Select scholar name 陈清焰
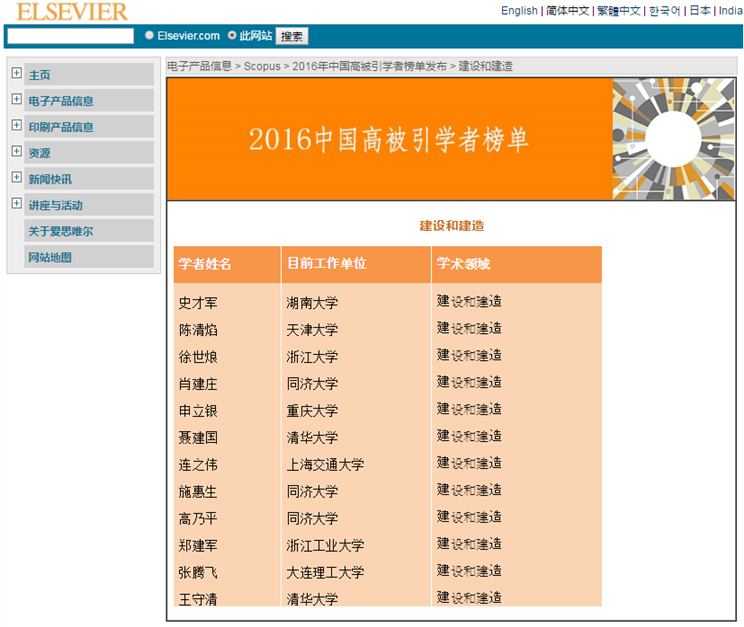The image size is (744, 627). point(198,330)
